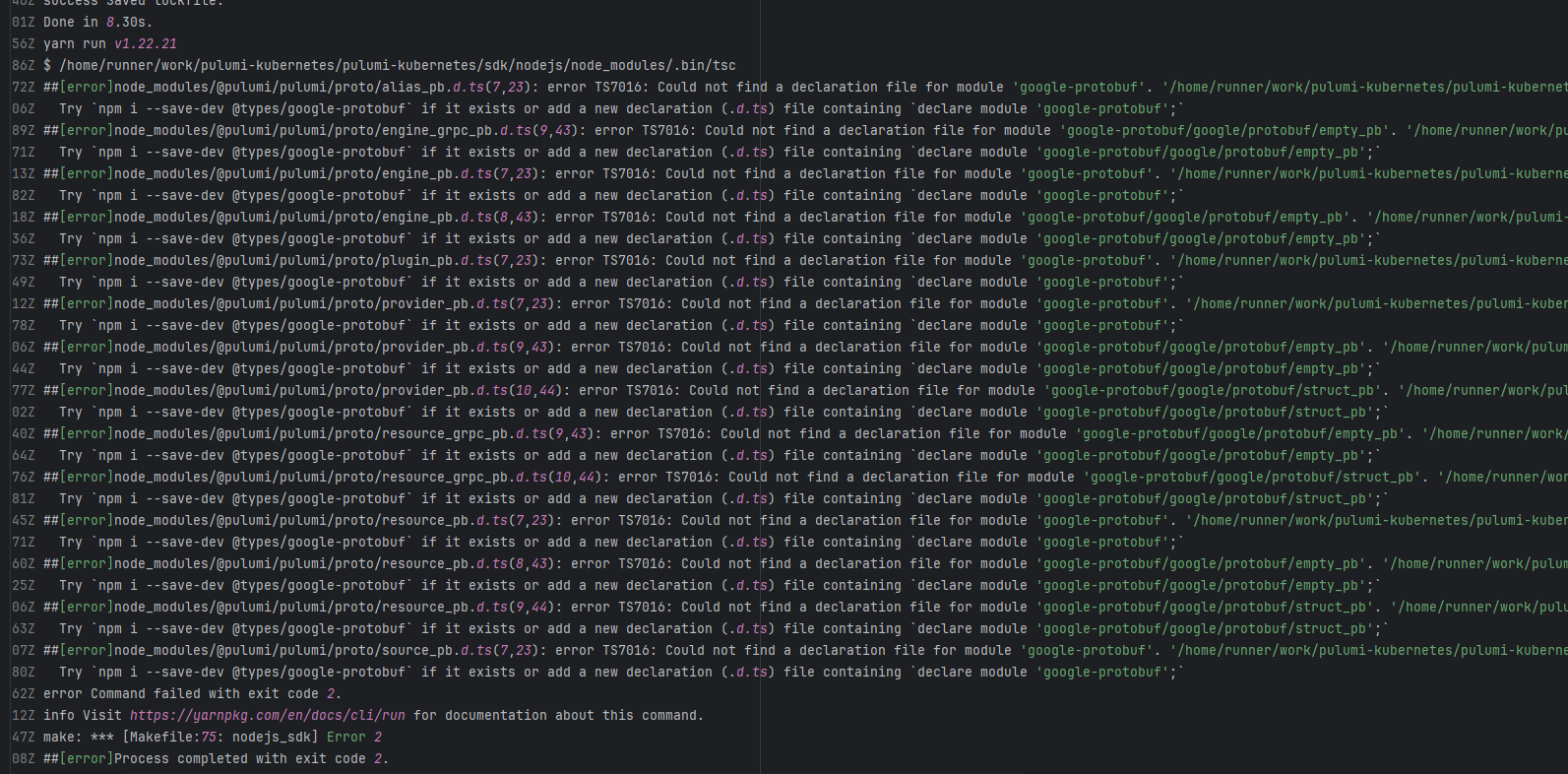1568x774 pixels.
Task: Click 'error Command failed with exit code 2'
Action: [191, 694]
